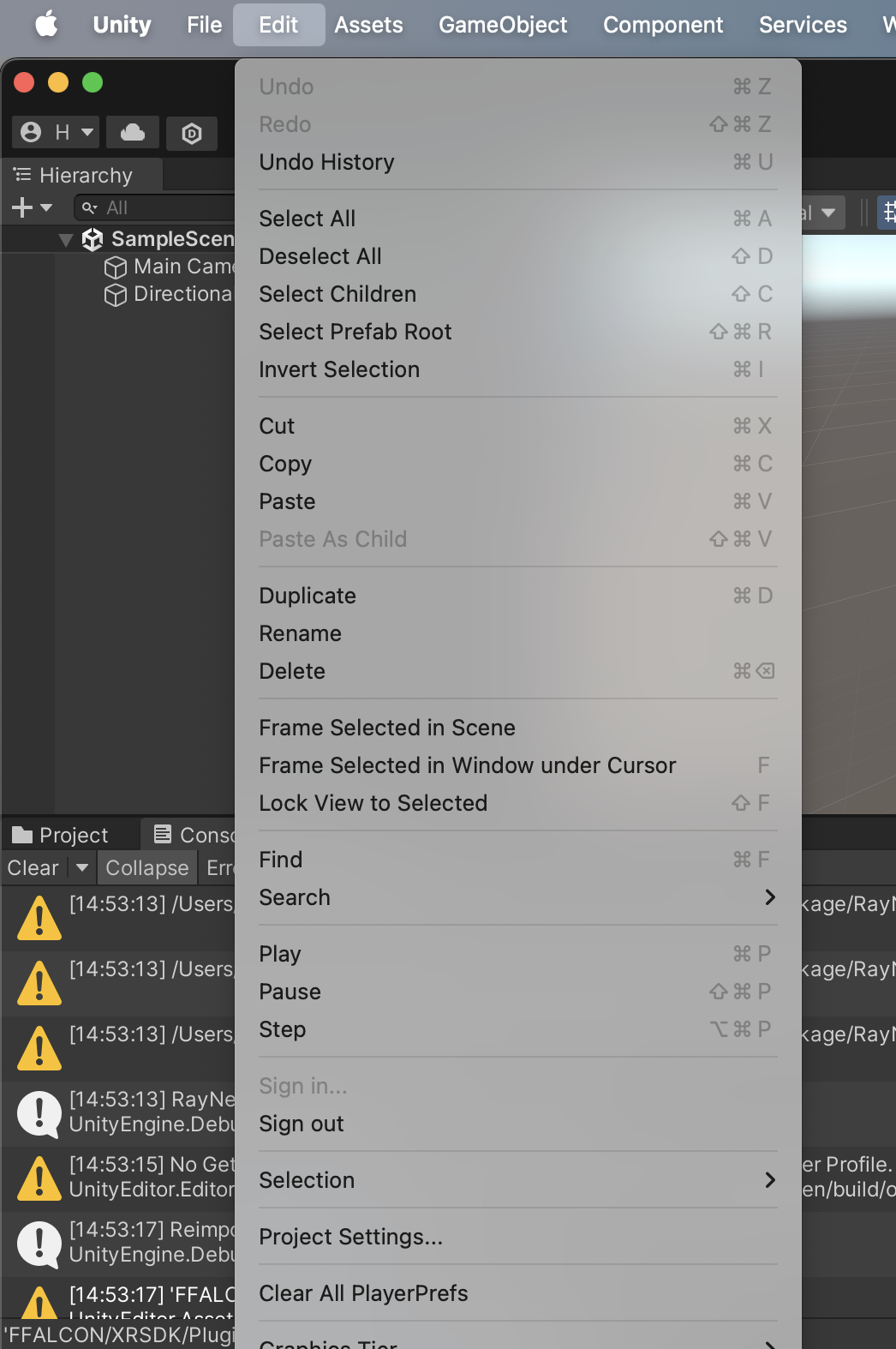Open the Apple menu

point(46,25)
